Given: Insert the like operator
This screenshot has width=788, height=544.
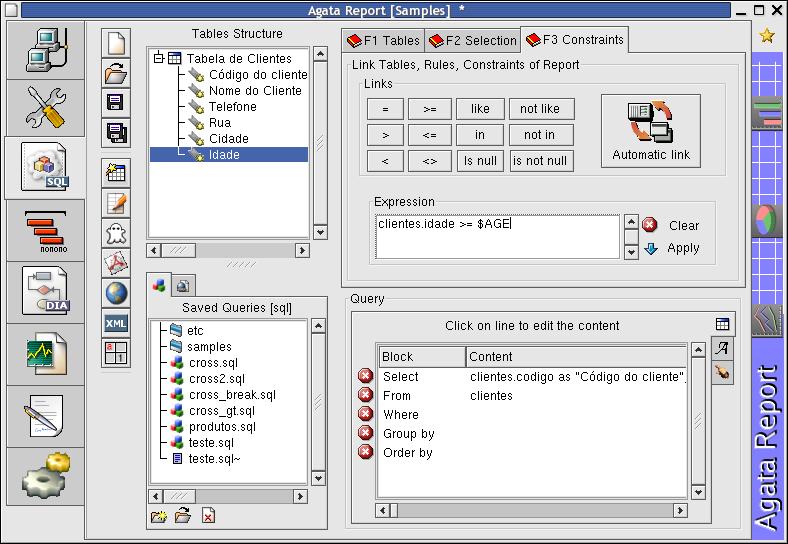Looking at the screenshot, I should (480, 109).
